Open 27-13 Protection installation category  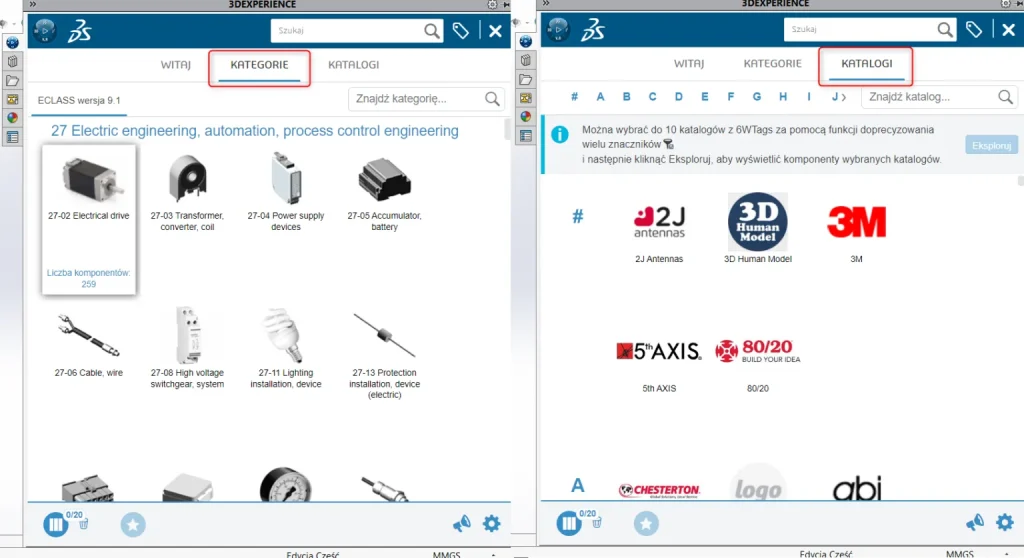385,354
